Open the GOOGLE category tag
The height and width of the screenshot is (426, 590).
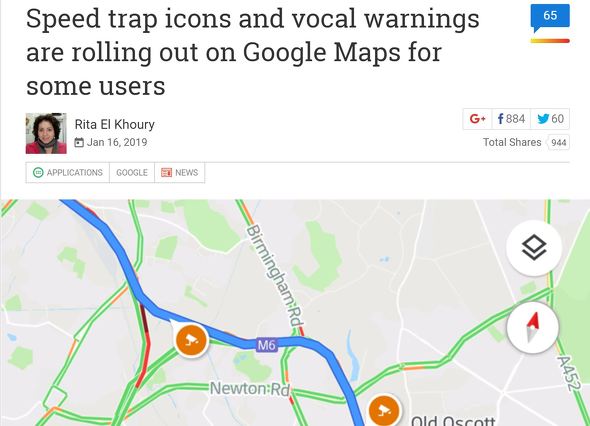132,172
